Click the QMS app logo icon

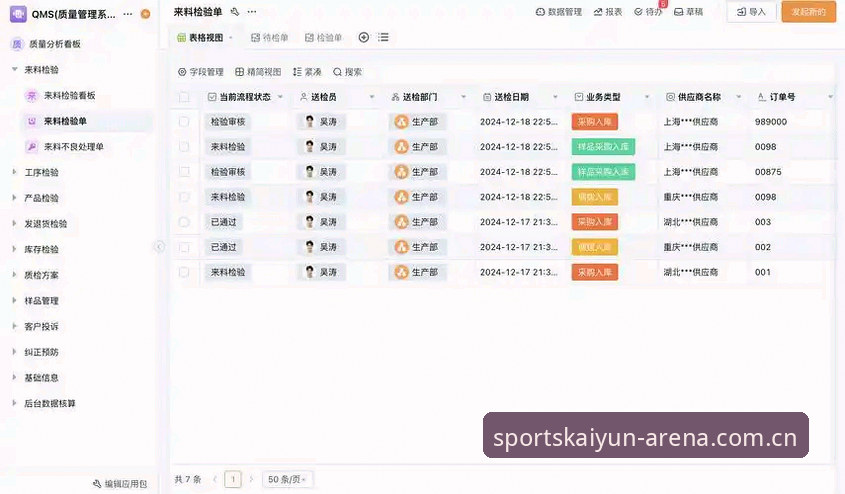pos(18,14)
